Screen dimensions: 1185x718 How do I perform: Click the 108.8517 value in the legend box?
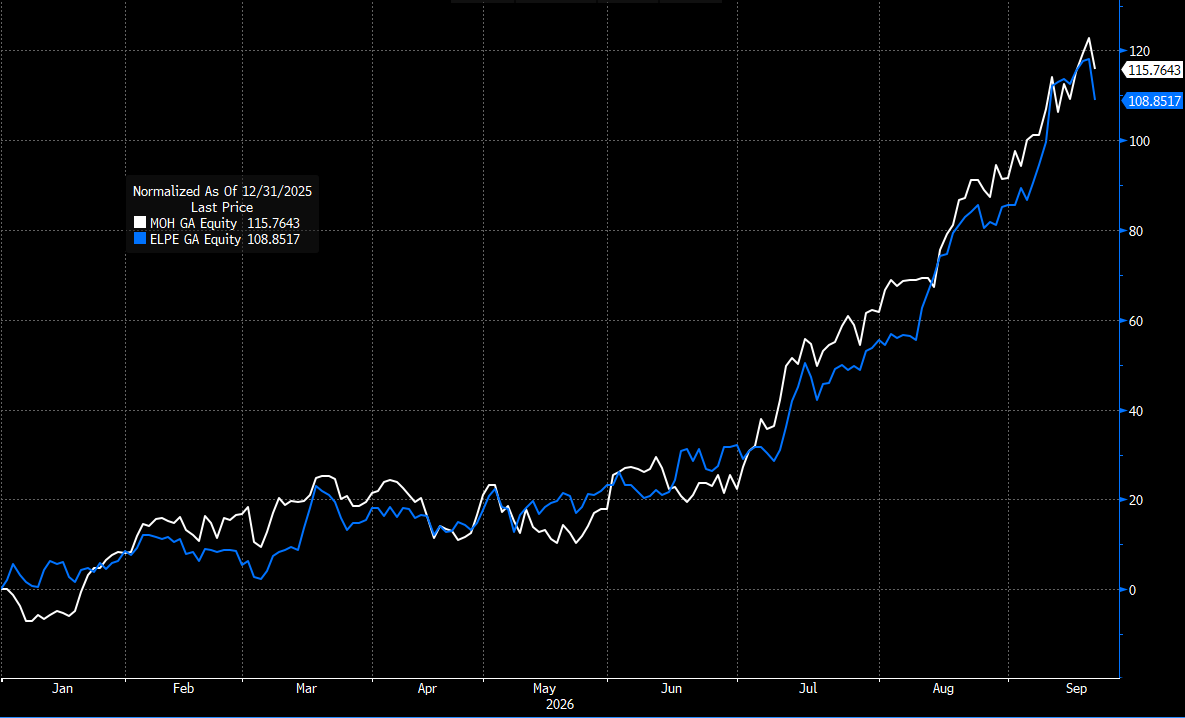pyautogui.click(x=274, y=239)
